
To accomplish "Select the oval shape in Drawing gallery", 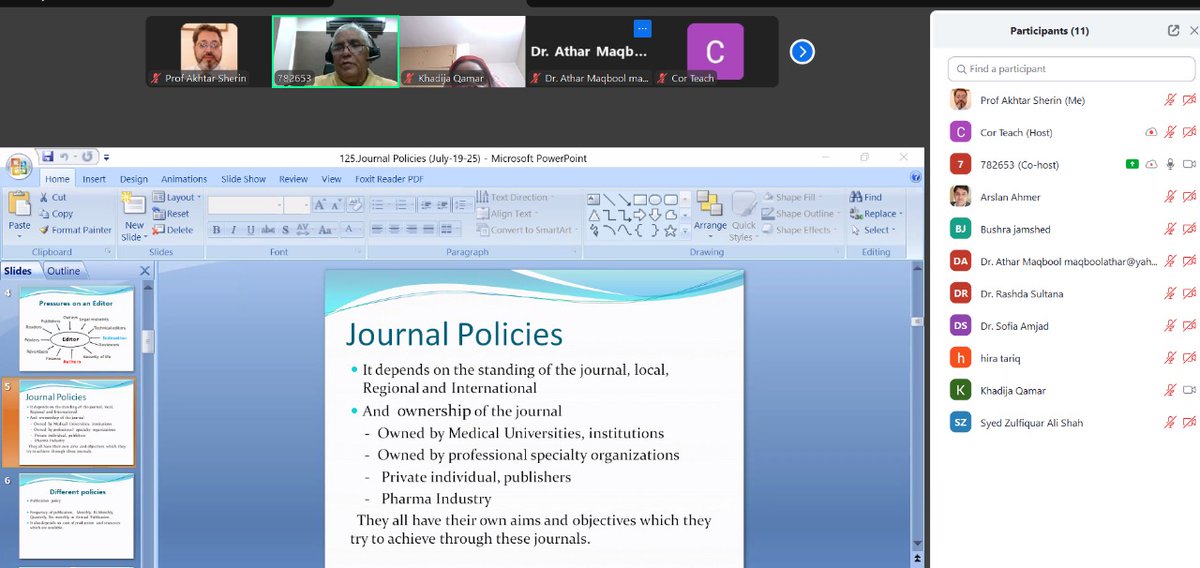I will pos(656,198).
